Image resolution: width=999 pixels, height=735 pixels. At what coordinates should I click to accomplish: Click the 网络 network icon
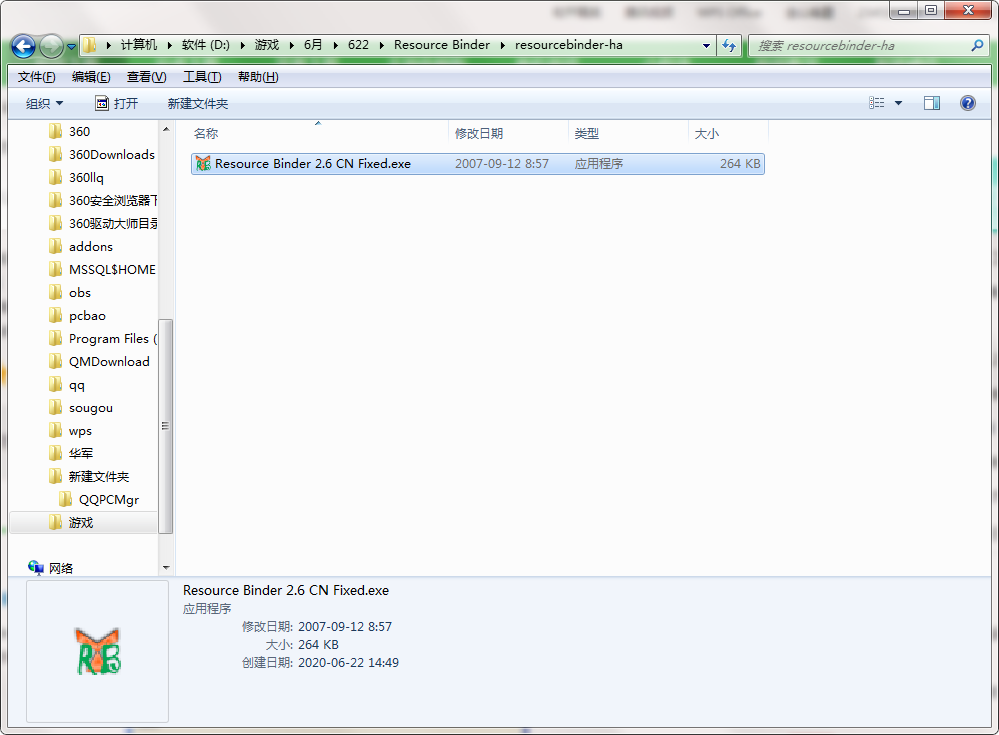[36, 567]
